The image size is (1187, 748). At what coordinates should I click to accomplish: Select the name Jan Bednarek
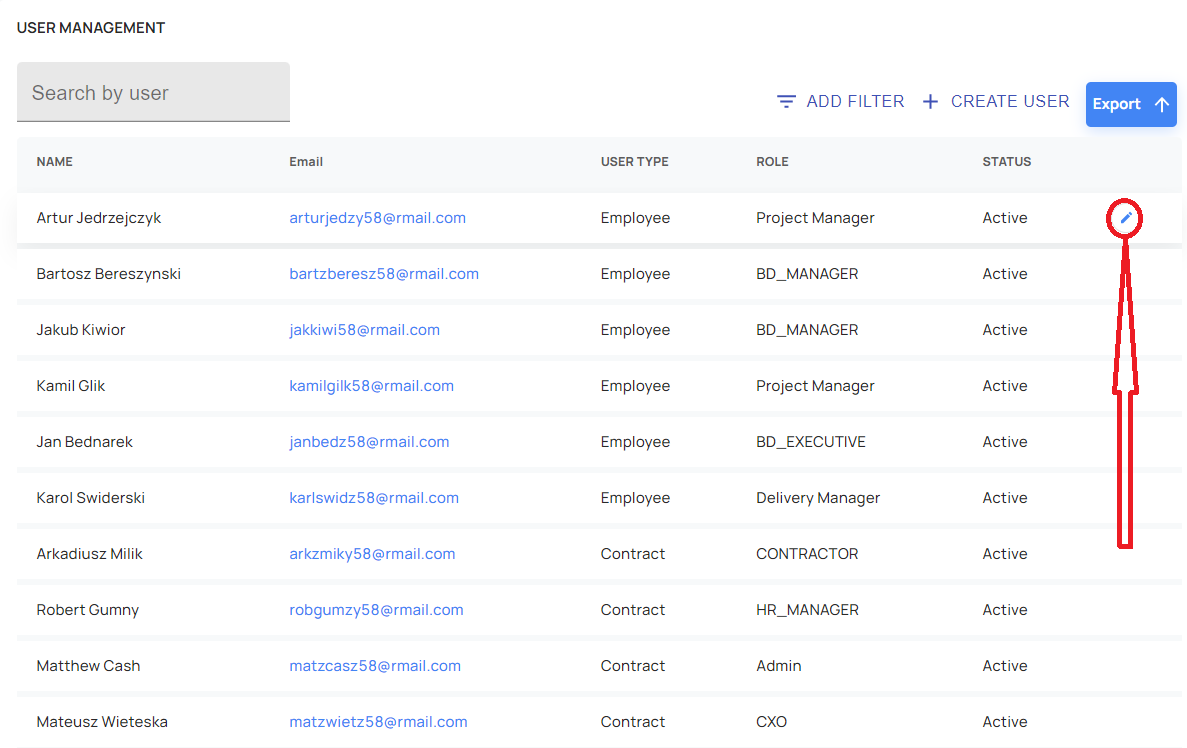84,442
